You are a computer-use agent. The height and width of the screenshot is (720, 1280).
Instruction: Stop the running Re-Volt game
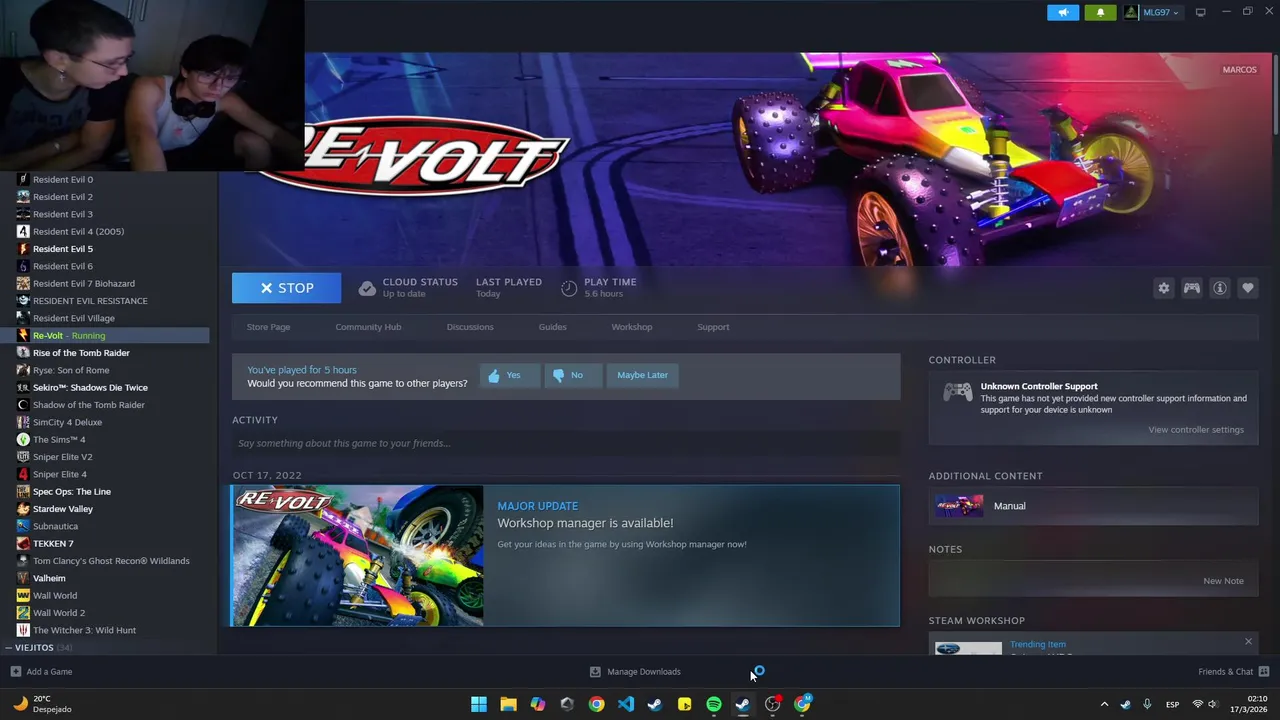286,288
